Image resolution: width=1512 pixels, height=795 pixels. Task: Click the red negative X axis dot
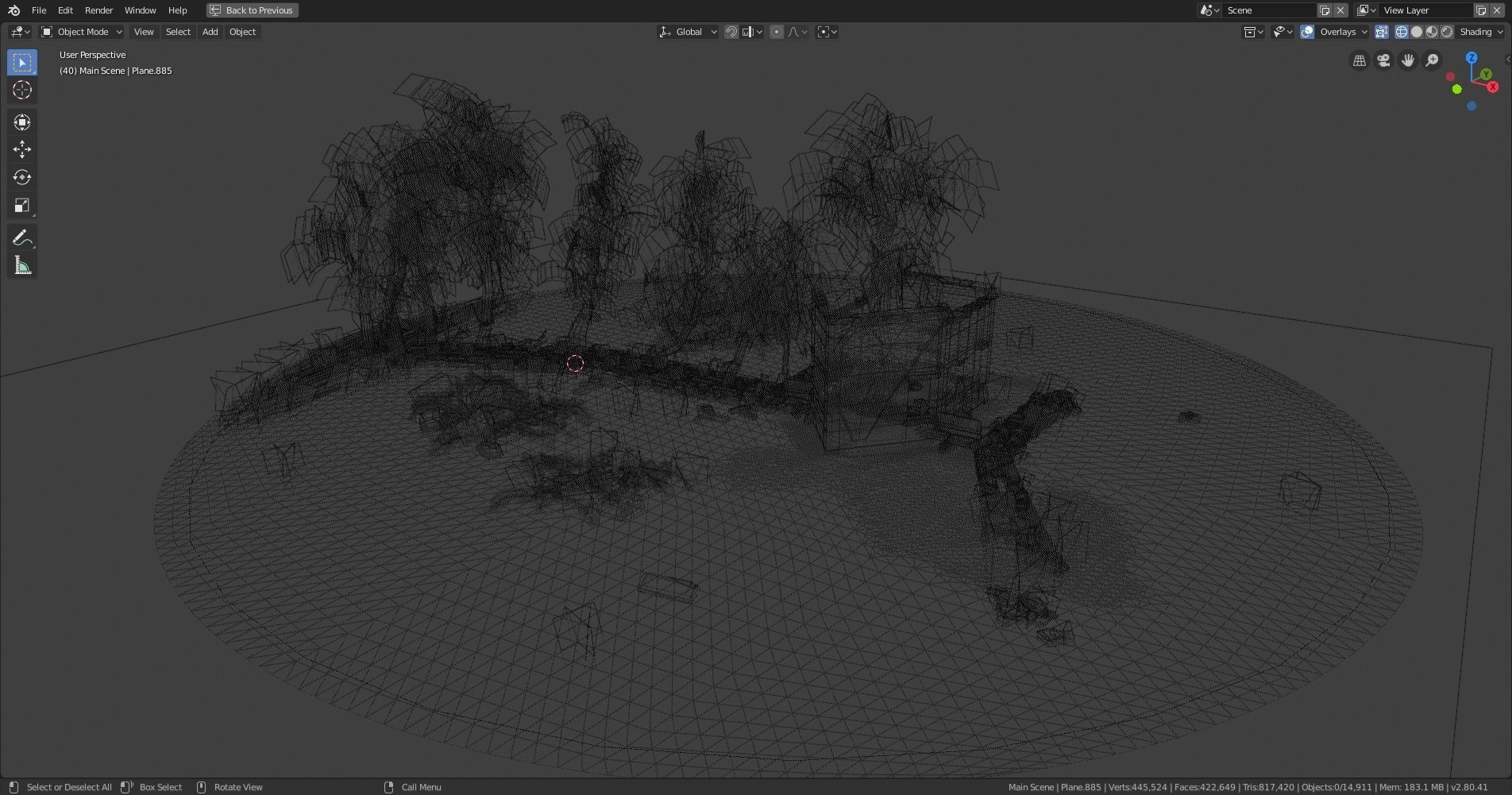coord(1450,77)
